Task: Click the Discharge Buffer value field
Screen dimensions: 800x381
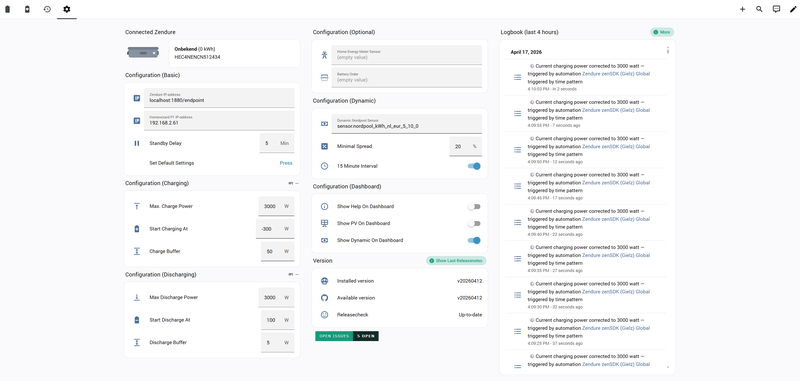Action: coord(278,343)
